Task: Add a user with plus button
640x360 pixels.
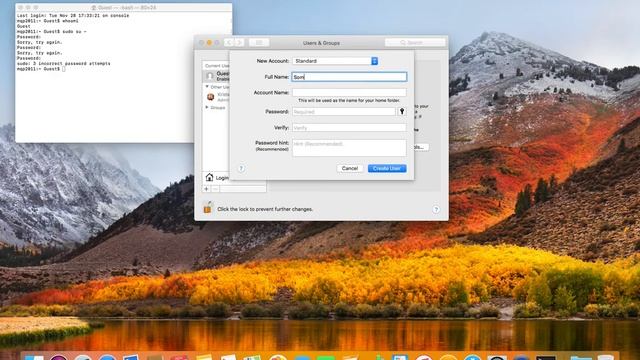Action: click(207, 189)
